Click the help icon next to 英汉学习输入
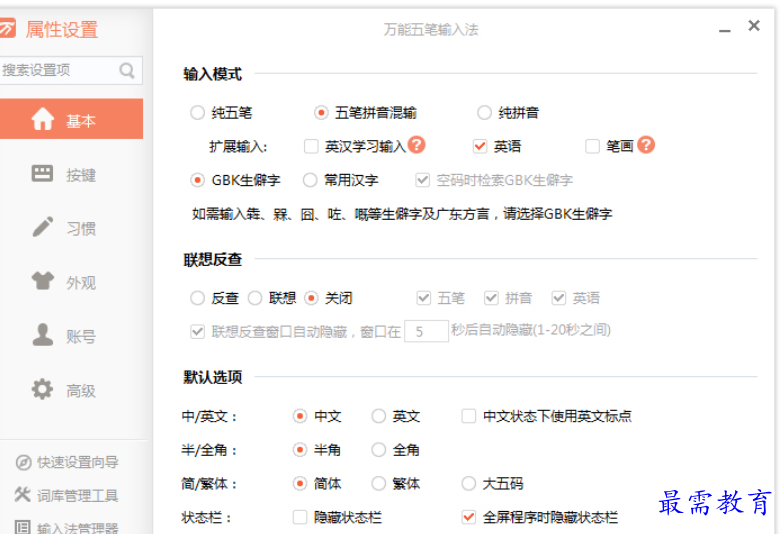This screenshot has width=780, height=534. (416, 145)
